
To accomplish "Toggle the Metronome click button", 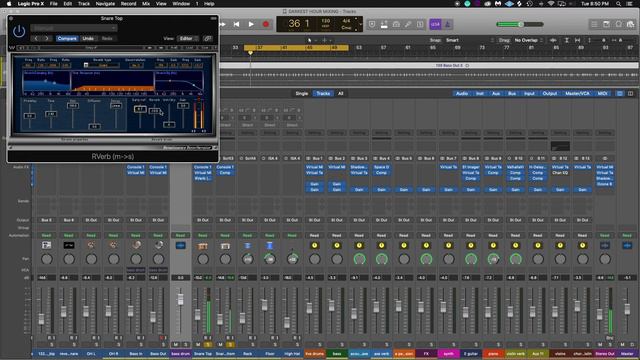I will (x=447, y=24).
